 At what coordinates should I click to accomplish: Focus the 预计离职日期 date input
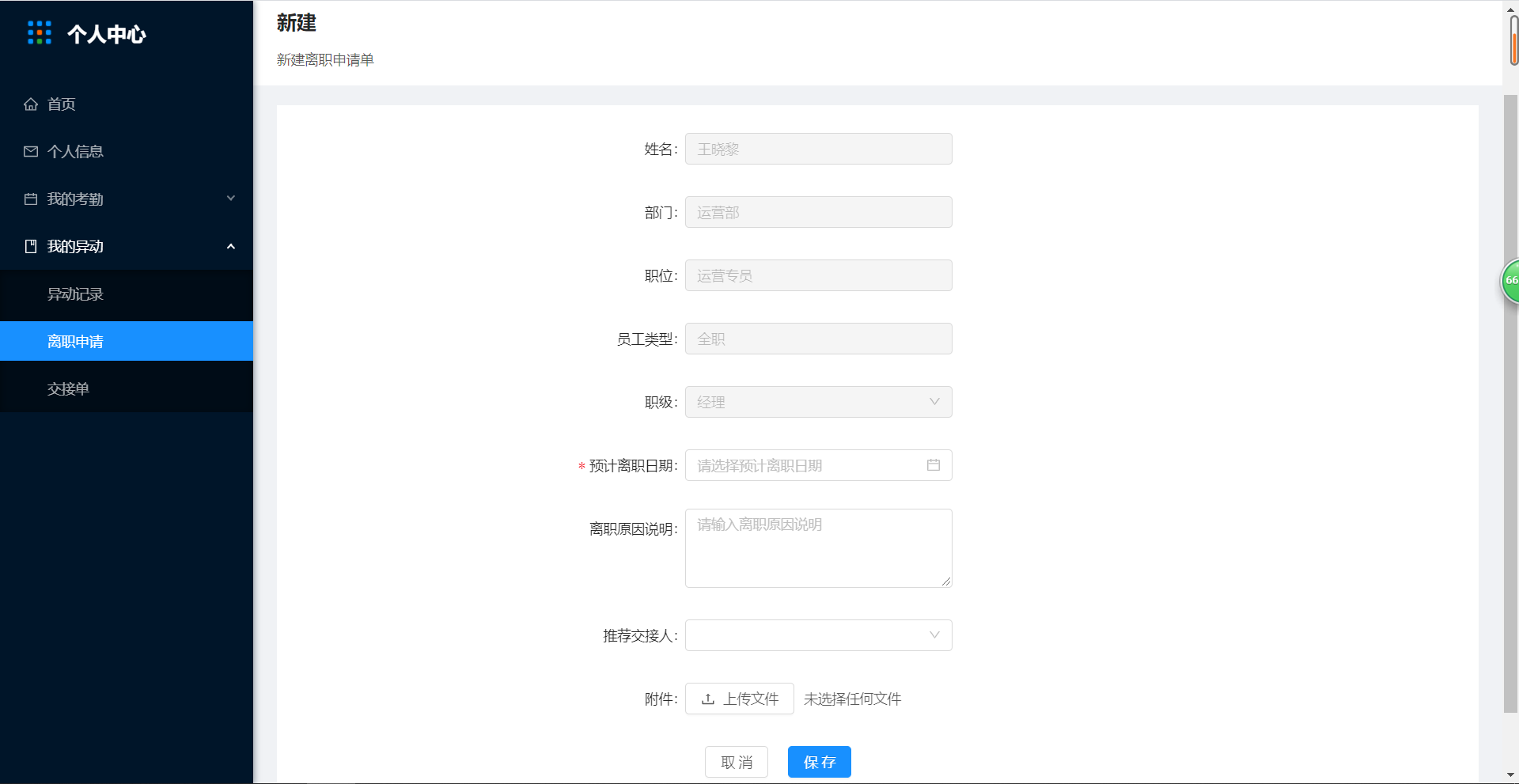coord(818,465)
